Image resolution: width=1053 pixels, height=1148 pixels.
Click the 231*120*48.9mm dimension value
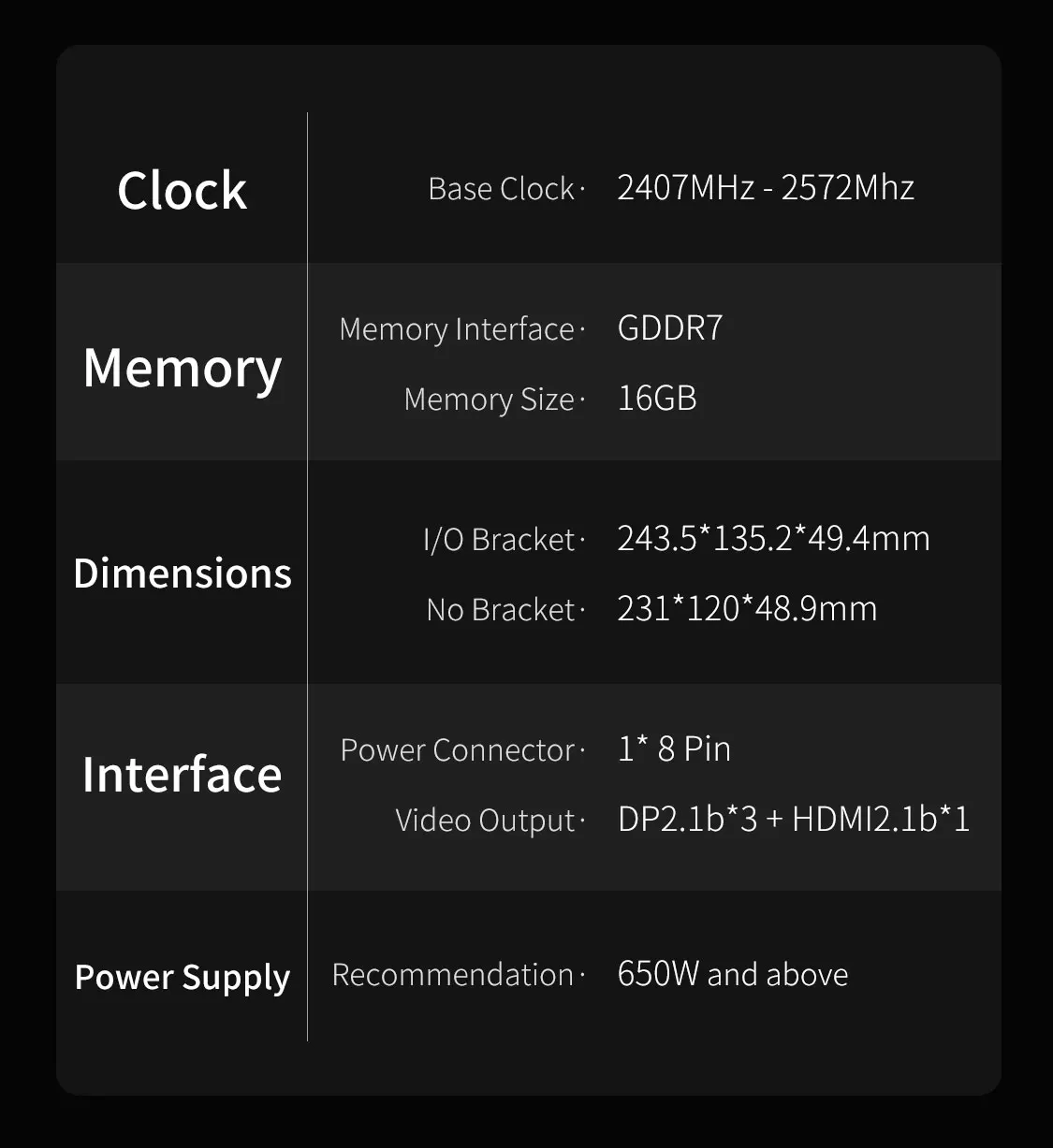pyautogui.click(x=747, y=609)
